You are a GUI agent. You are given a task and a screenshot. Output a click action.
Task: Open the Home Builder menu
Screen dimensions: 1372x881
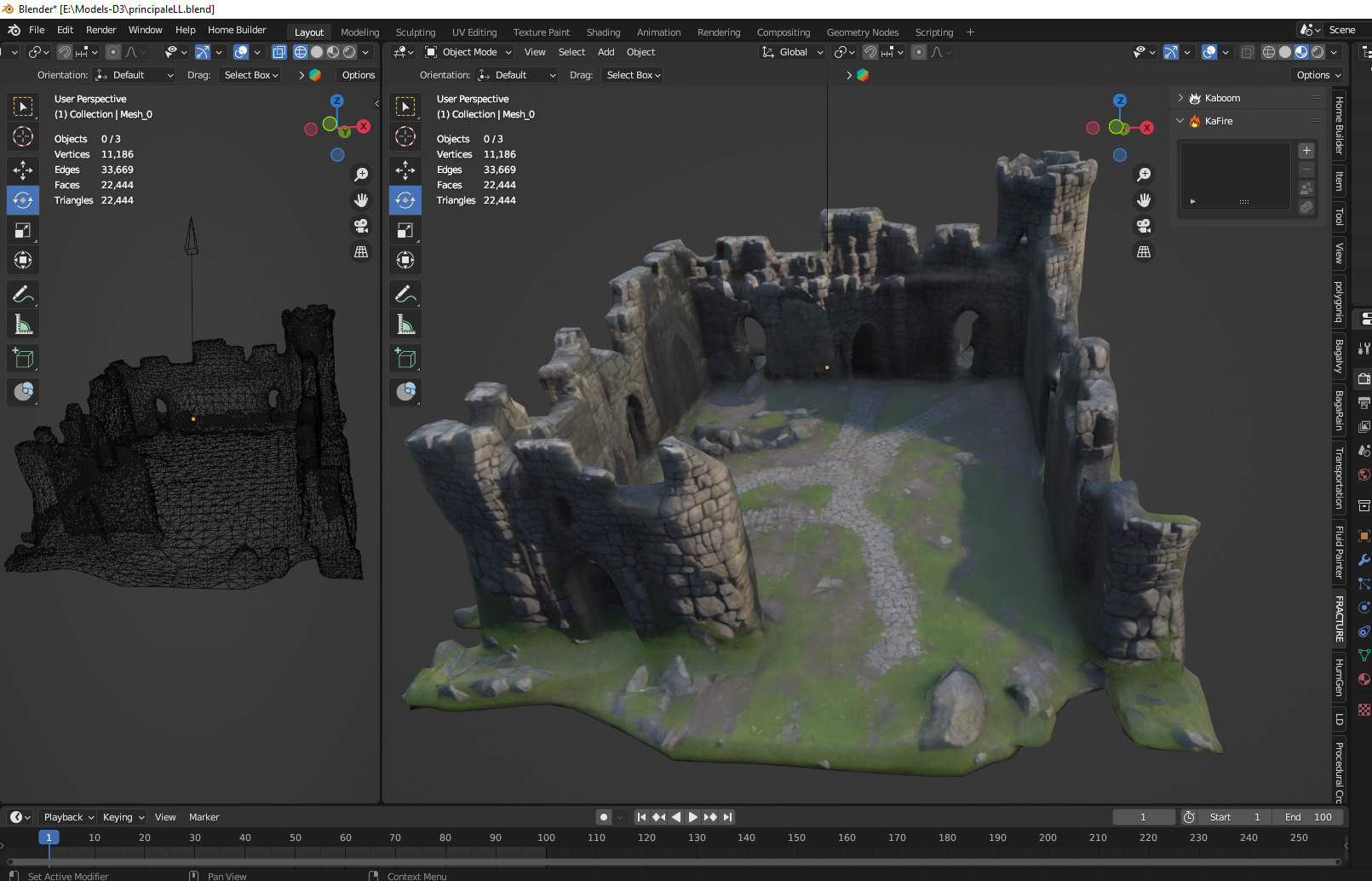(x=237, y=30)
